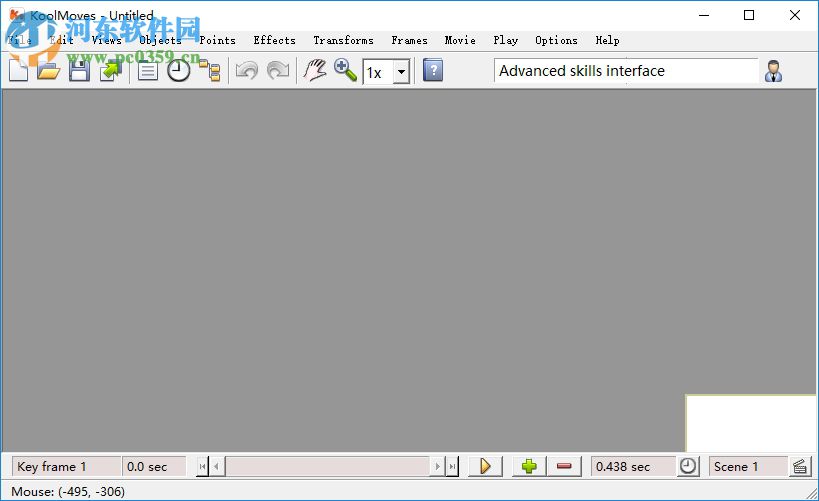The width and height of the screenshot is (819, 501).
Task: Click the white stage canvas area
Action: (751, 423)
